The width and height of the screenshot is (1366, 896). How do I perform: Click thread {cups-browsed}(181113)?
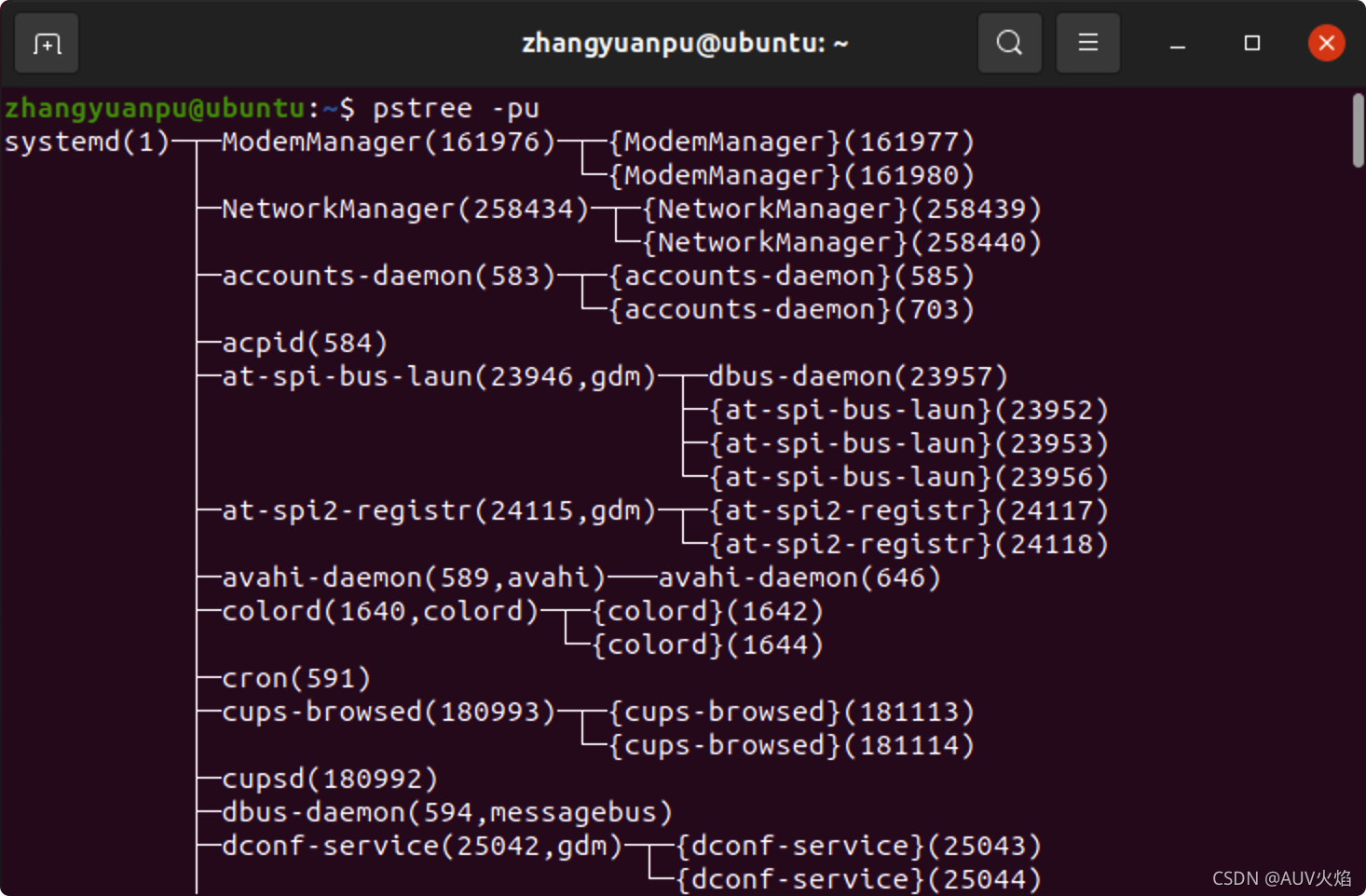(792, 712)
